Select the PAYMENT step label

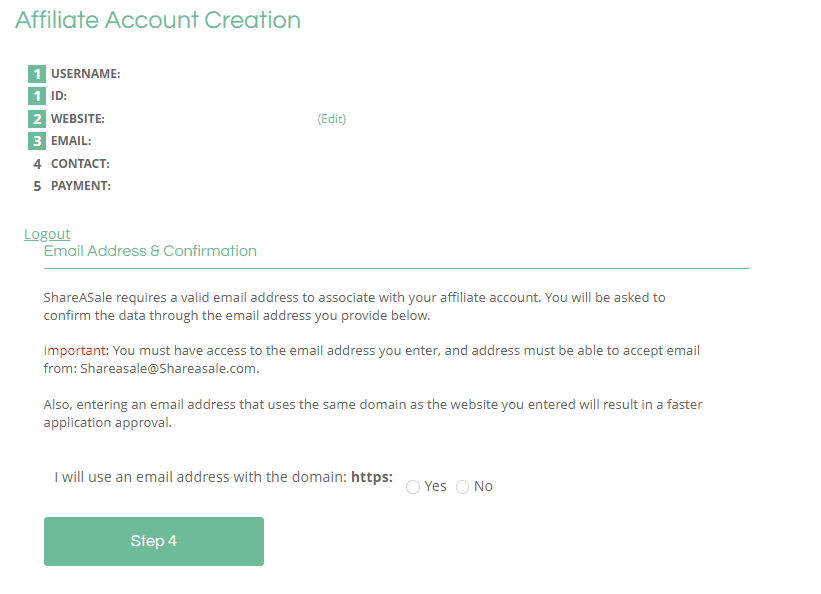point(83,185)
